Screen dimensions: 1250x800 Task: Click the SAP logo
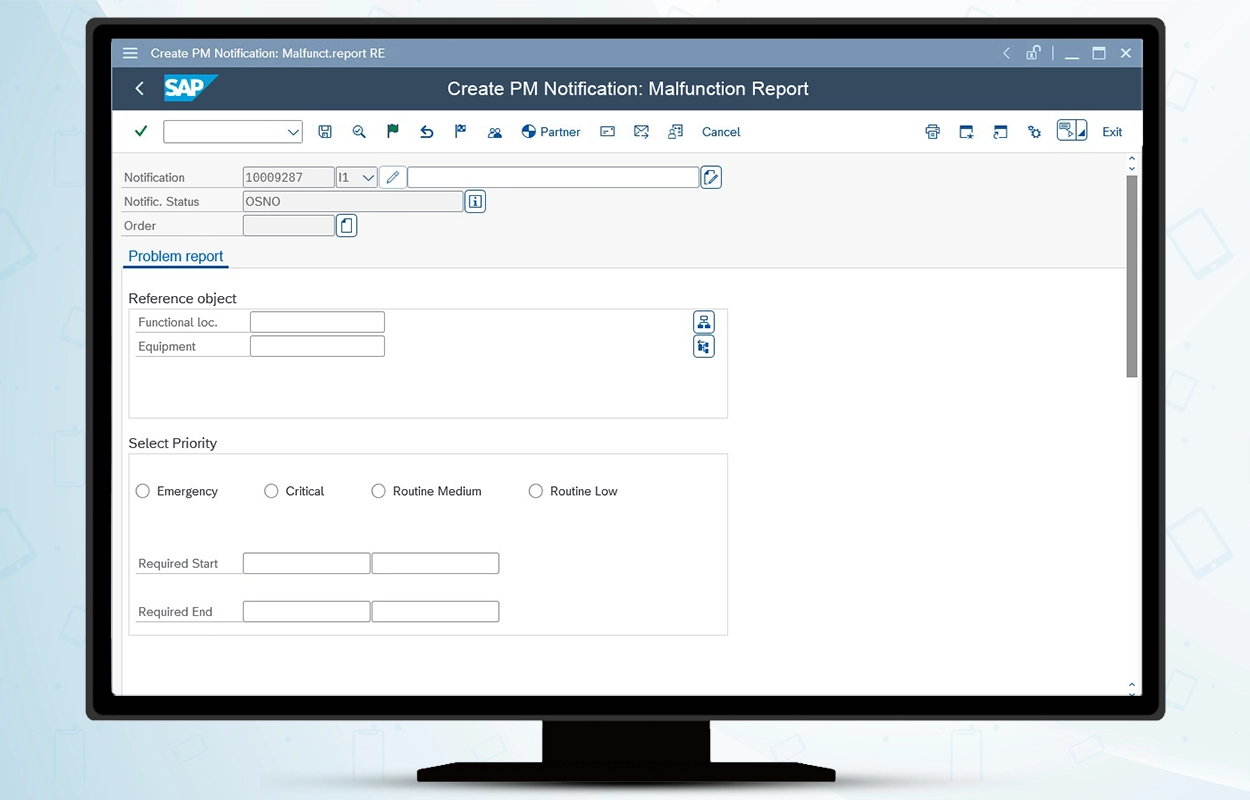(190, 88)
